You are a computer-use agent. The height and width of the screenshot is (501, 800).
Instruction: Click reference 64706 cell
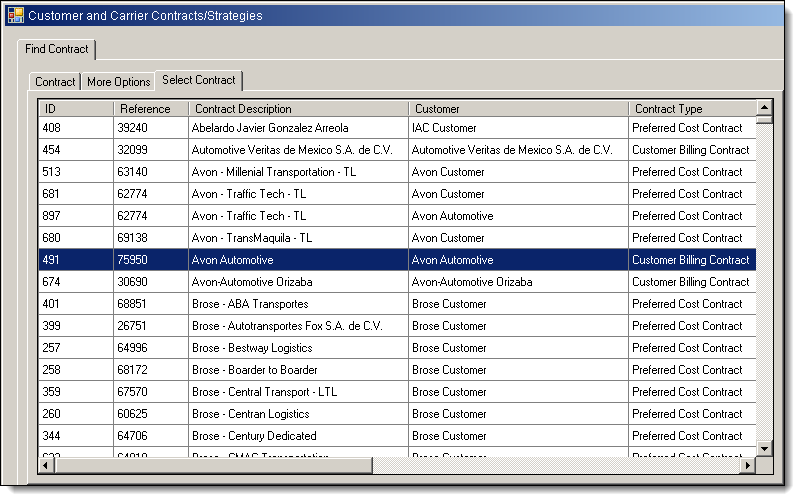click(x=151, y=435)
